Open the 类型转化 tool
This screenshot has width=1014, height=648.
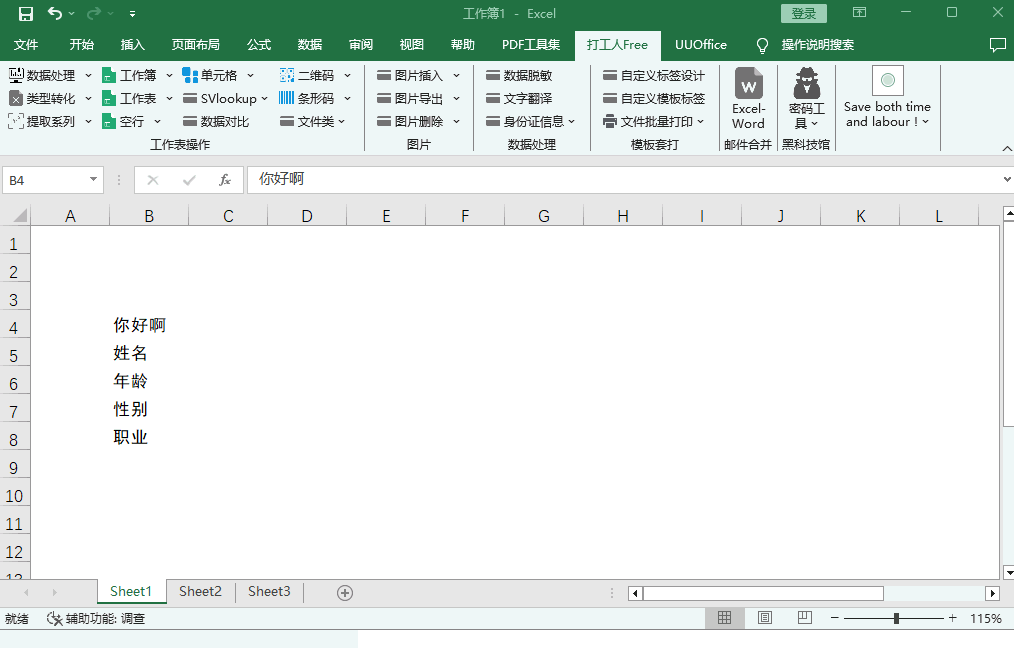tap(43, 98)
